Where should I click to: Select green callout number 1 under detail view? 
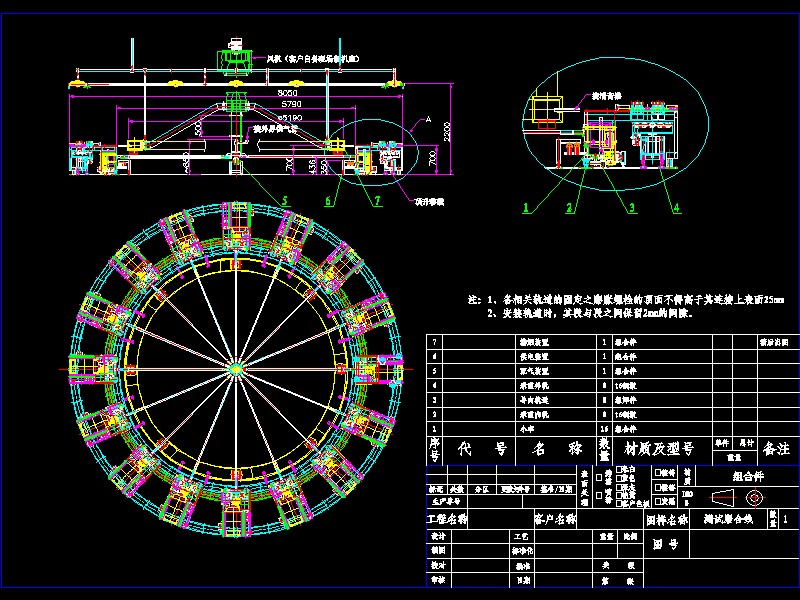coord(526,208)
